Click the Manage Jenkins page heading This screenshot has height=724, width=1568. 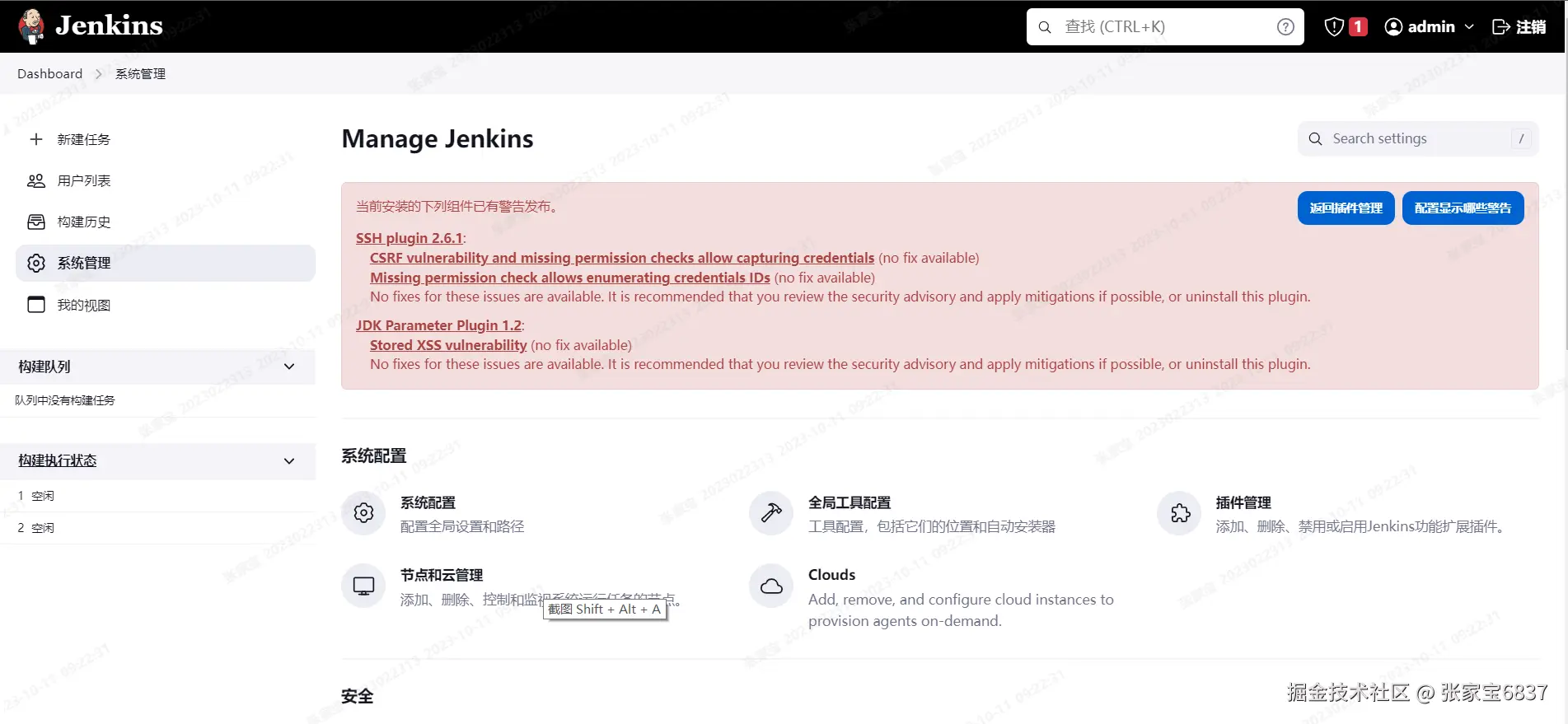click(438, 138)
